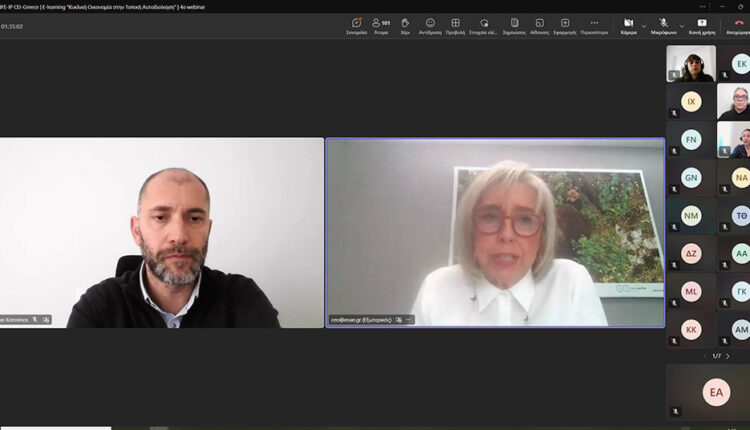Click the Αποχώρηση leave call button
This screenshot has width=750, height=430.
tap(739, 23)
